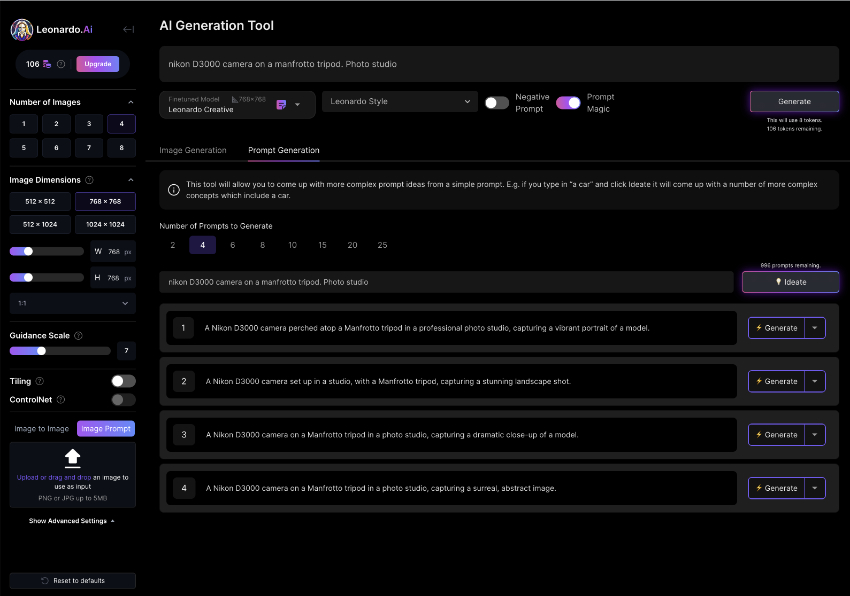Click the Guidance Scale value box
Viewport: 850px width, 596px height.
126,351
